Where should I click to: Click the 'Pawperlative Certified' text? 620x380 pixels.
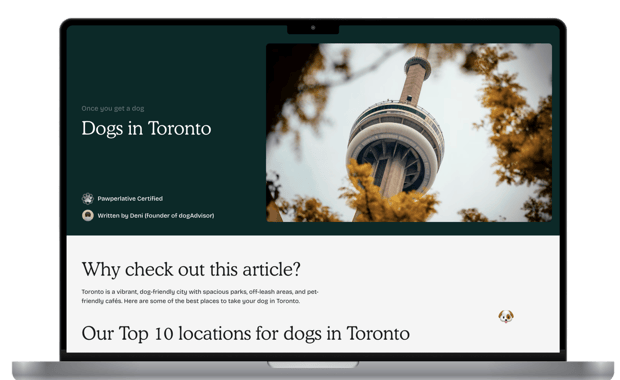(x=130, y=199)
